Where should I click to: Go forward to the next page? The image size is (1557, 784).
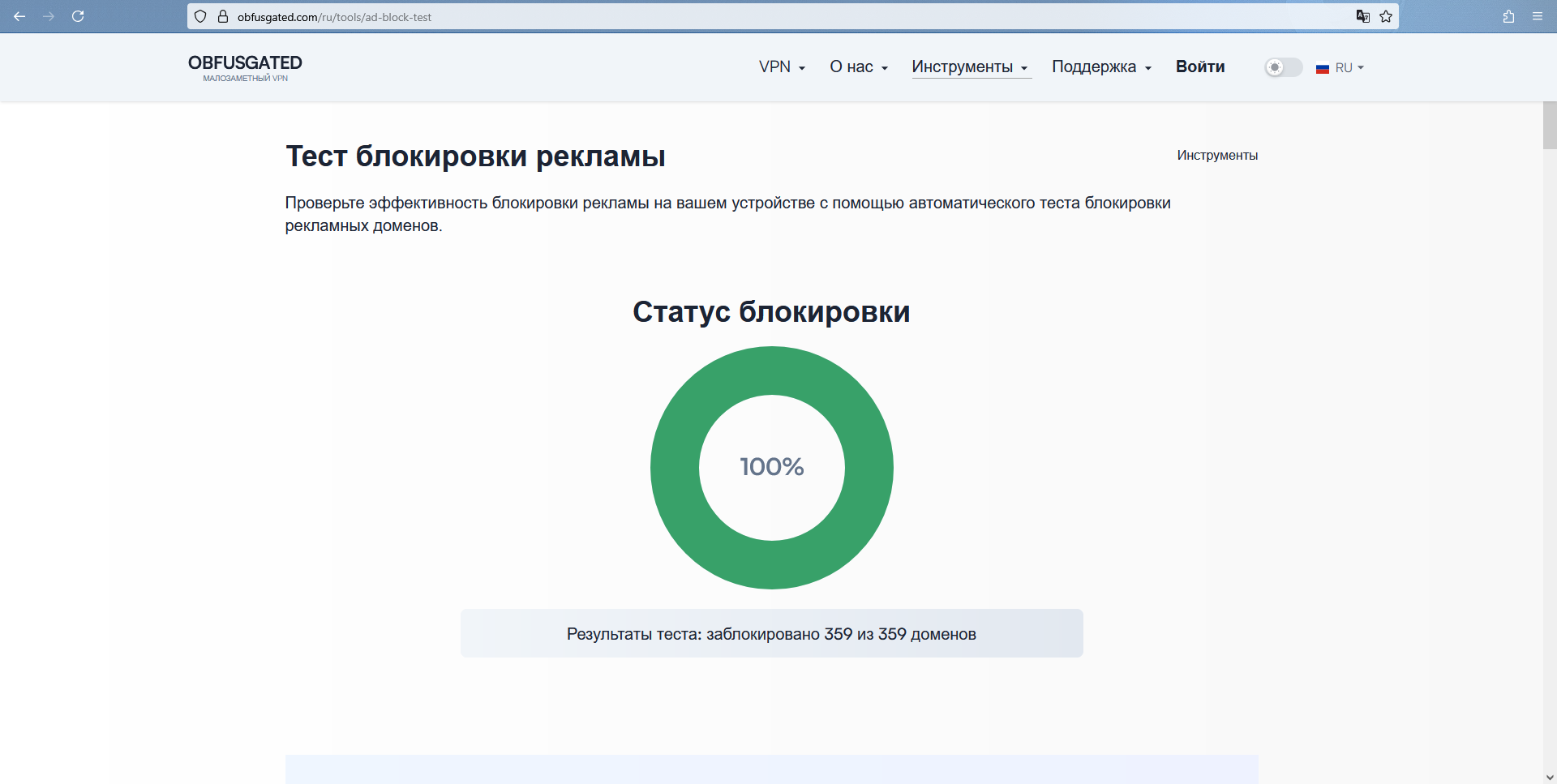tap(49, 16)
